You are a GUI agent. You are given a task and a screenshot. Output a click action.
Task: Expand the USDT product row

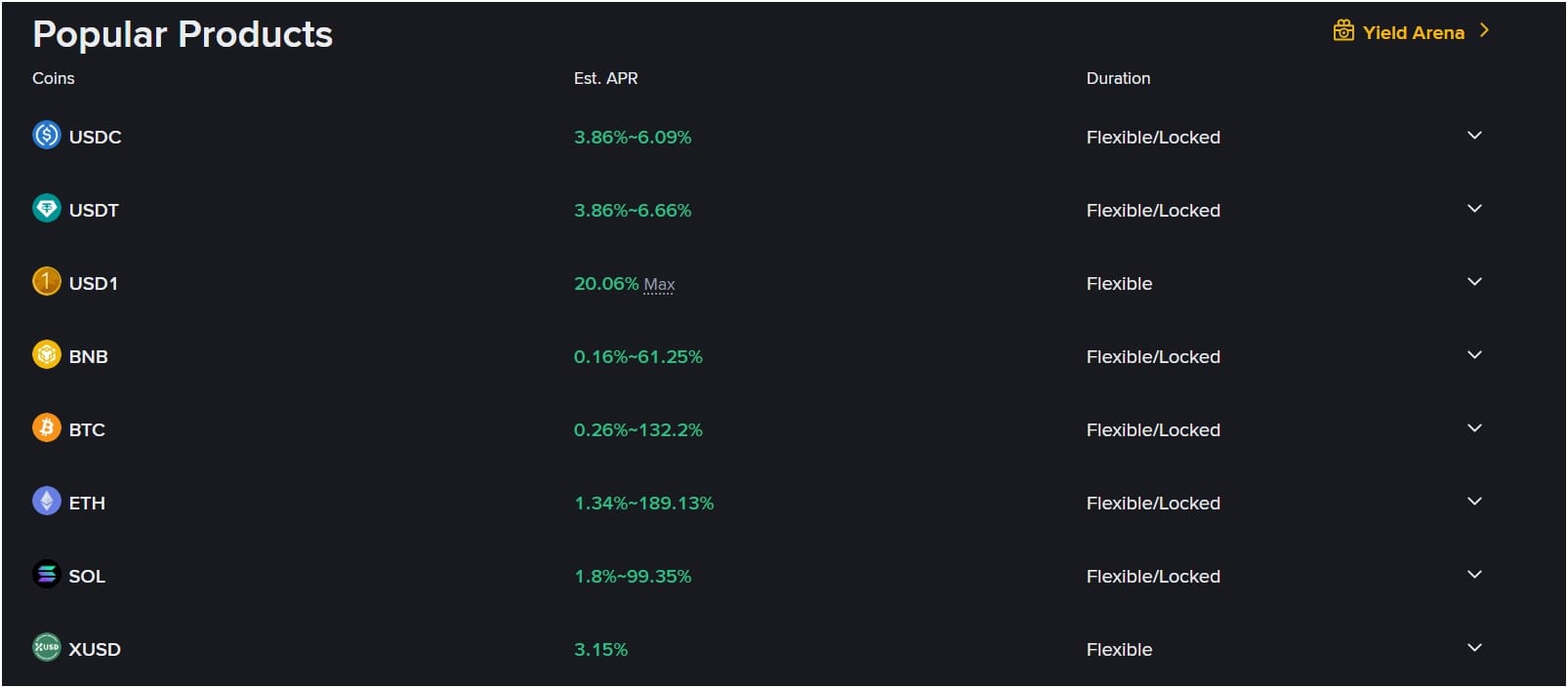pos(1474,209)
